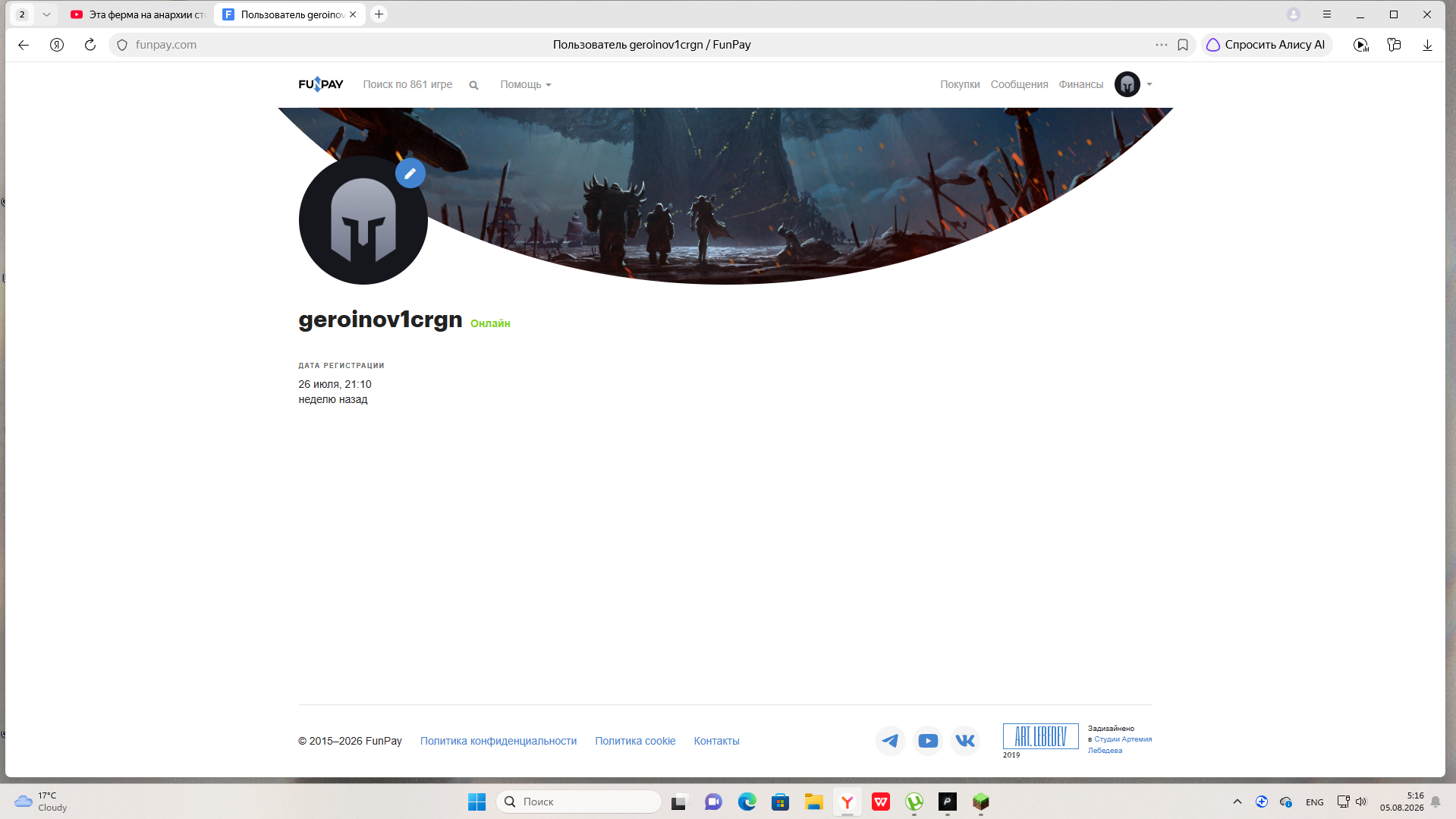Show hidden system tray icons
Screen dimensions: 1456x819
(1237, 802)
